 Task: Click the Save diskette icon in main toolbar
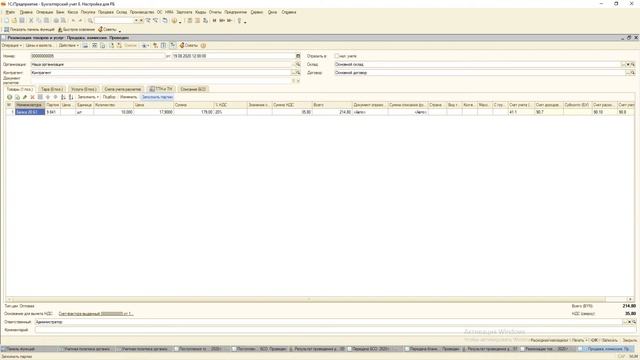pyautogui.click(x=22, y=20)
